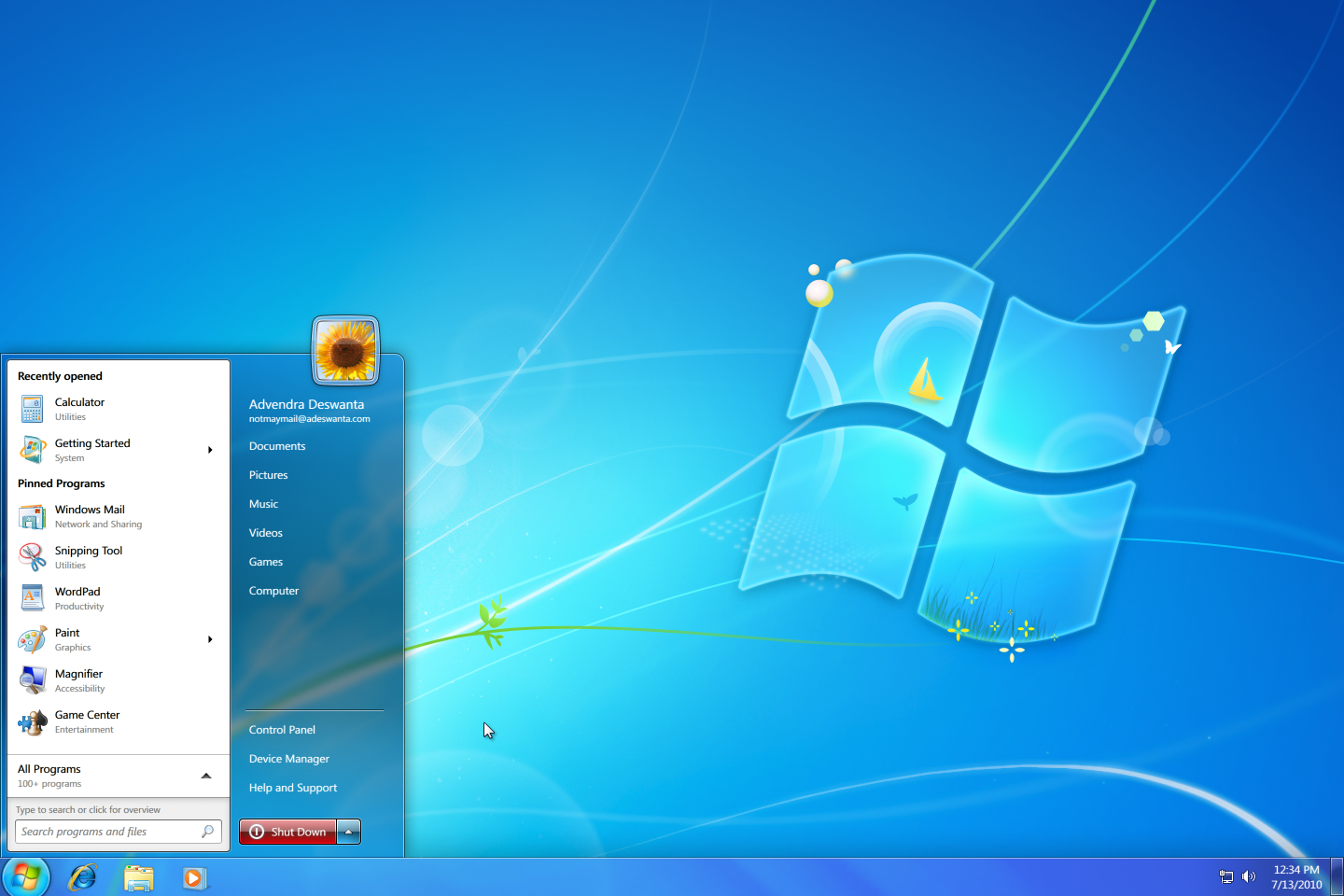
Task: Open Videos from the Start menu
Action: click(266, 533)
